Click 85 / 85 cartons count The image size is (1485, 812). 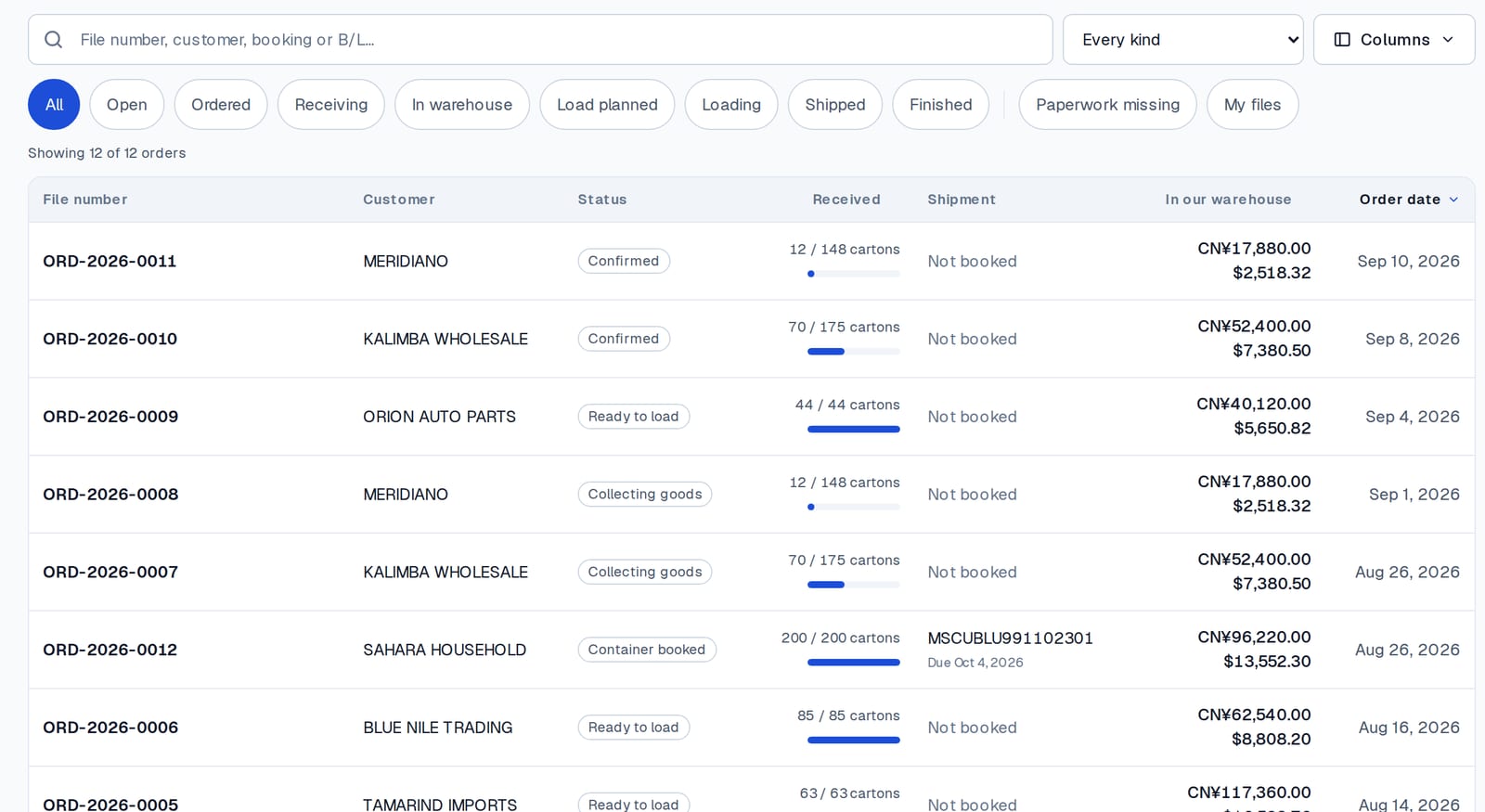coord(848,715)
